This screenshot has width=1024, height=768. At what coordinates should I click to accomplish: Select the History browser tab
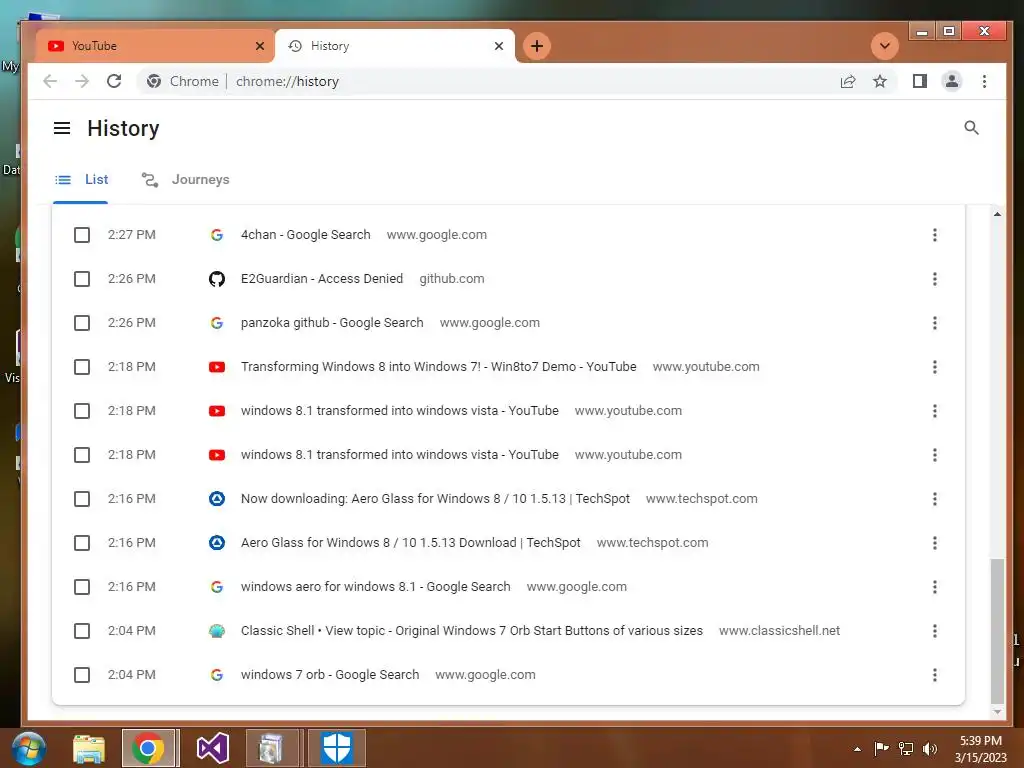(394, 46)
